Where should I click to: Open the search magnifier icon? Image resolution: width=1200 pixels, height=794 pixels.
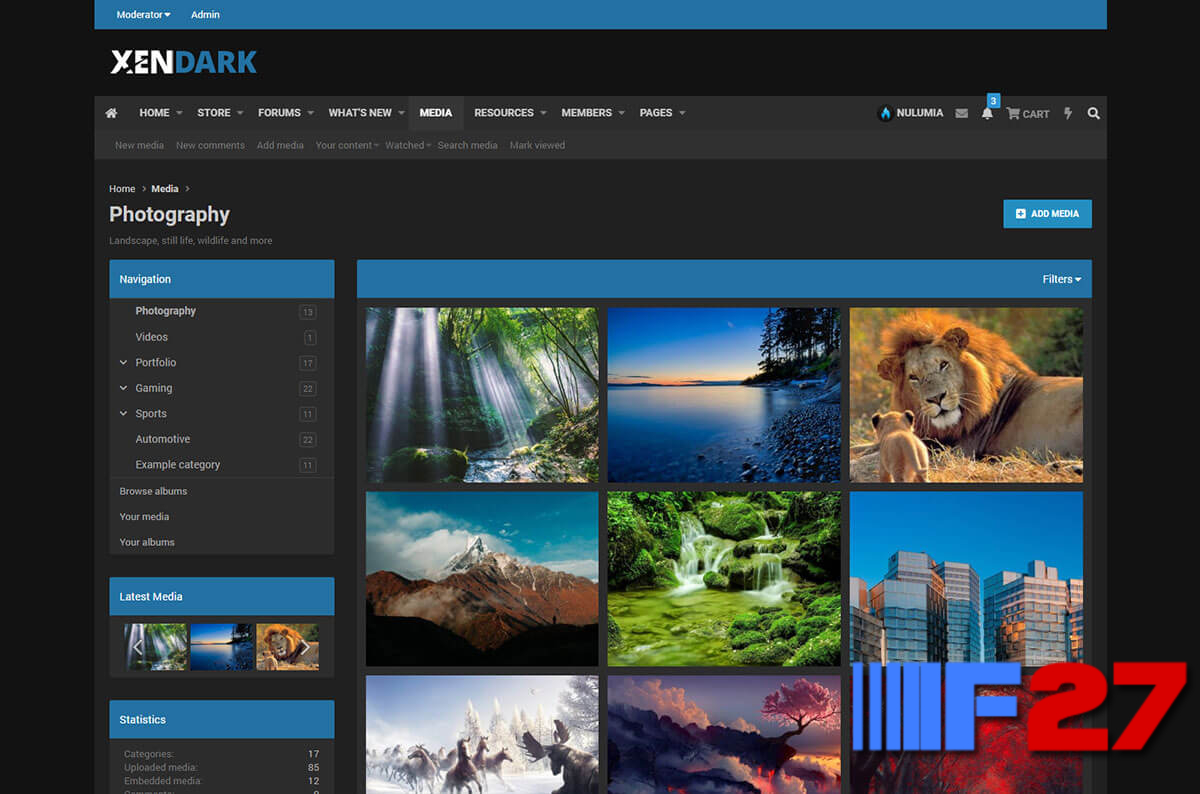pyautogui.click(x=1093, y=114)
